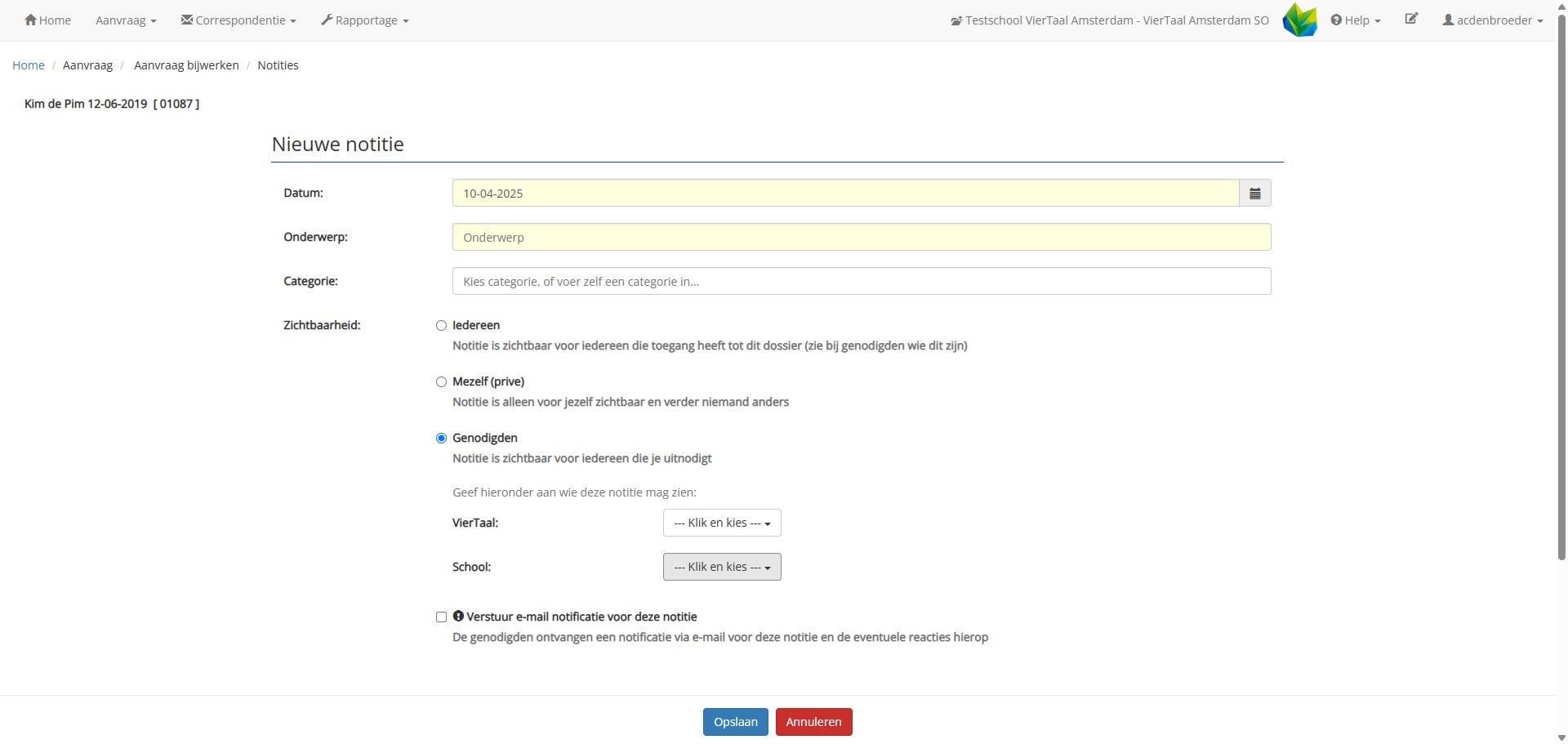
Task: Follow the Home breadcrumb link
Action: (29, 65)
